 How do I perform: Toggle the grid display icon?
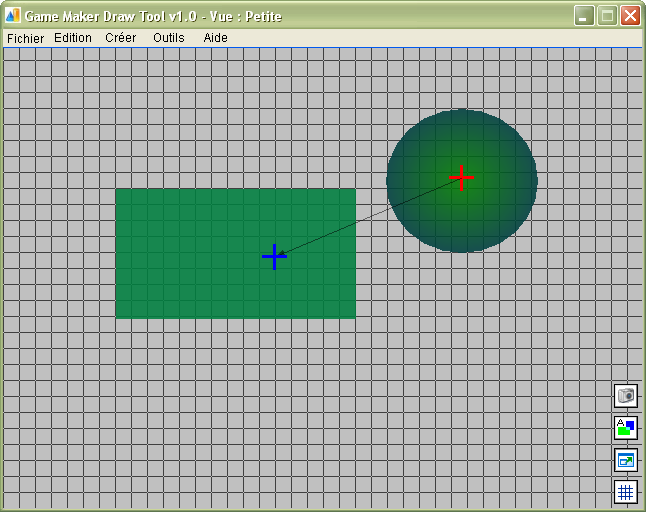625,491
